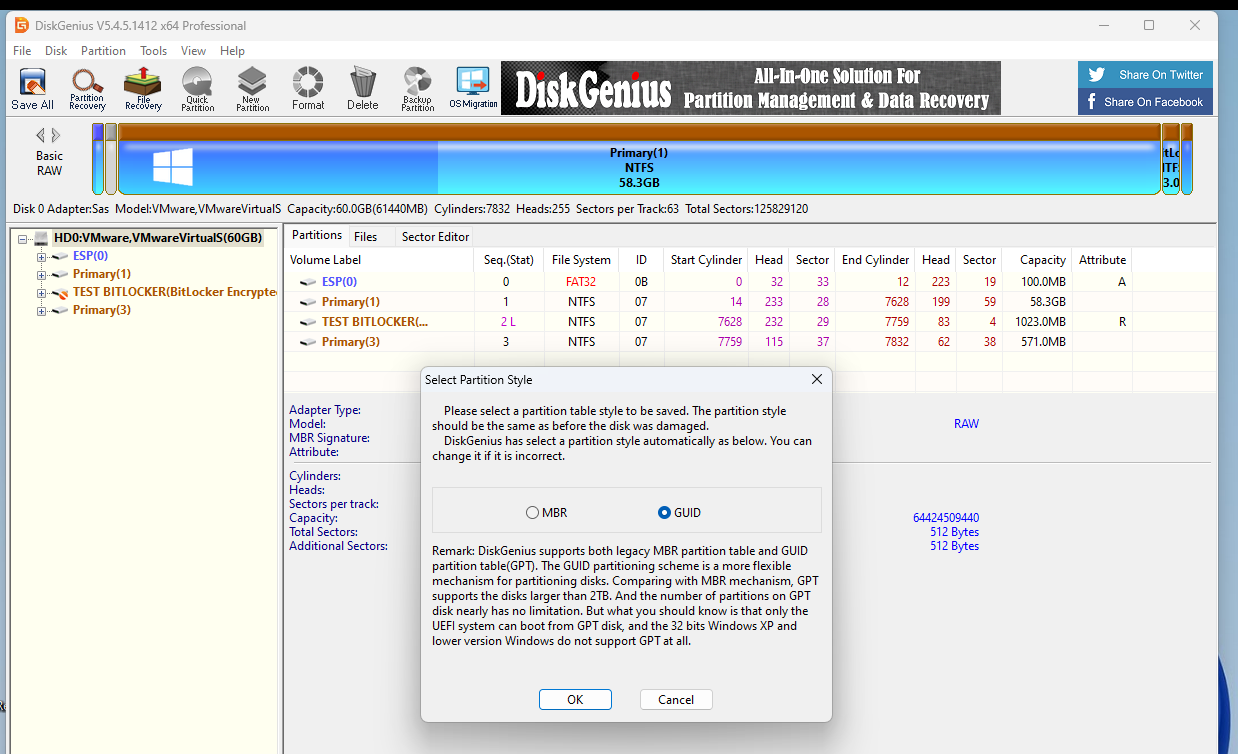Click the End Cylinder column header
This screenshot has width=1238, height=754.
pos(876,260)
